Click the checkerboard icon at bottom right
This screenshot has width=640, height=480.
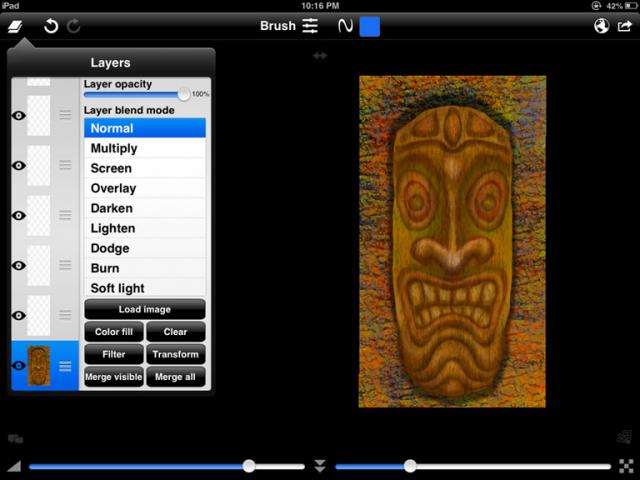pos(625,466)
